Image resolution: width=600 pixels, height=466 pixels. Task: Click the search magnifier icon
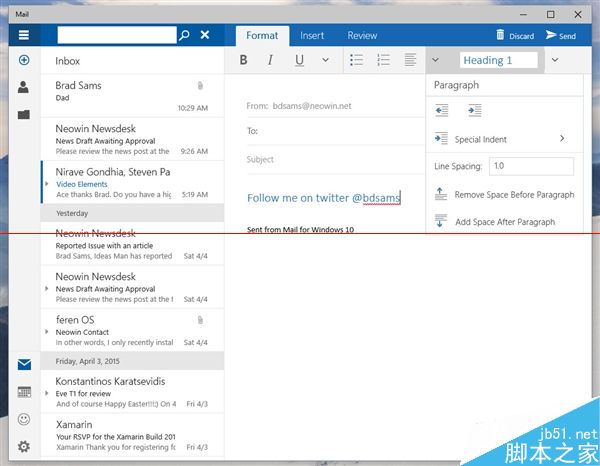(x=183, y=35)
